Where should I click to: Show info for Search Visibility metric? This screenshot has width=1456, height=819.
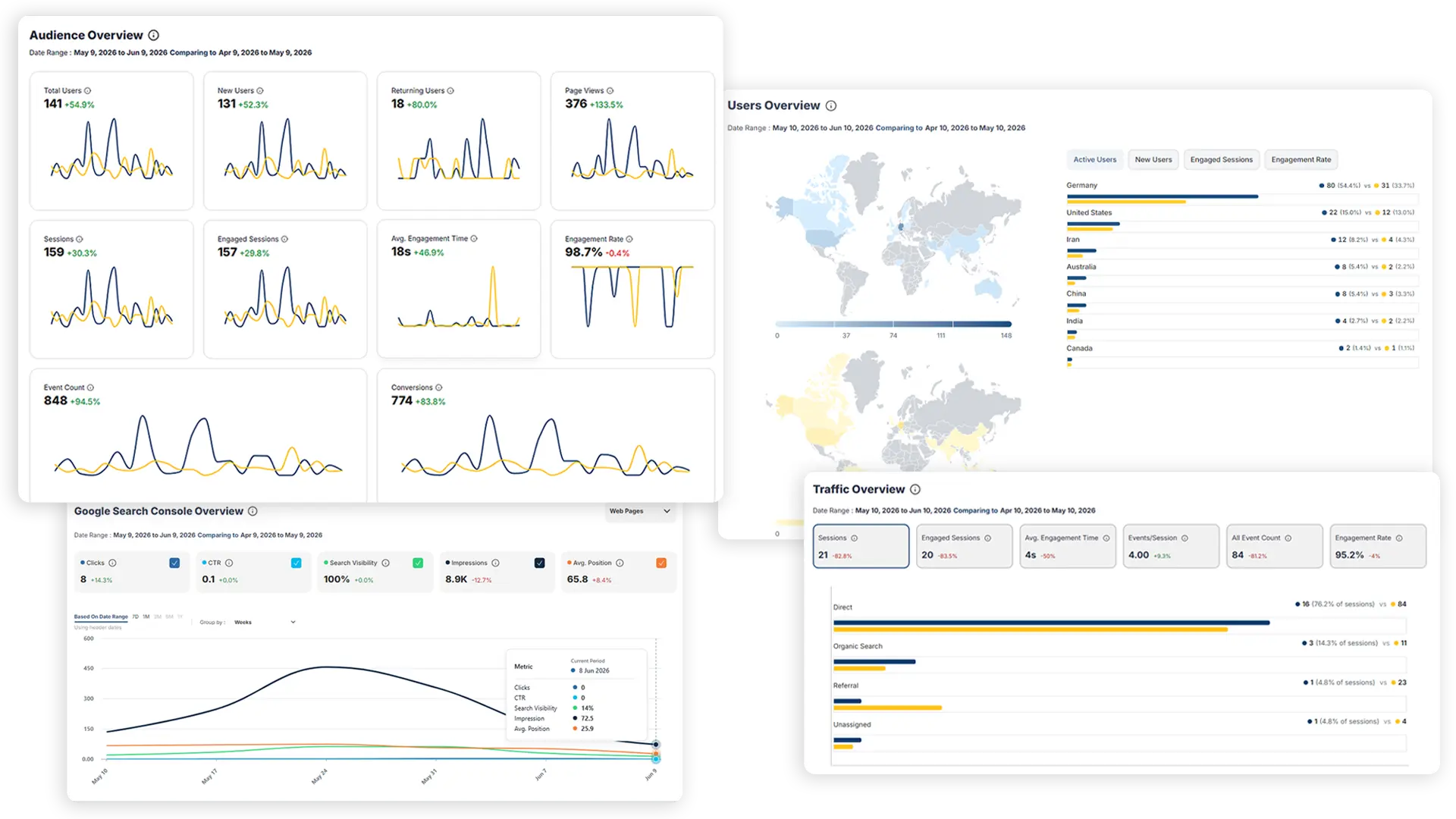[x=386, y=563]
